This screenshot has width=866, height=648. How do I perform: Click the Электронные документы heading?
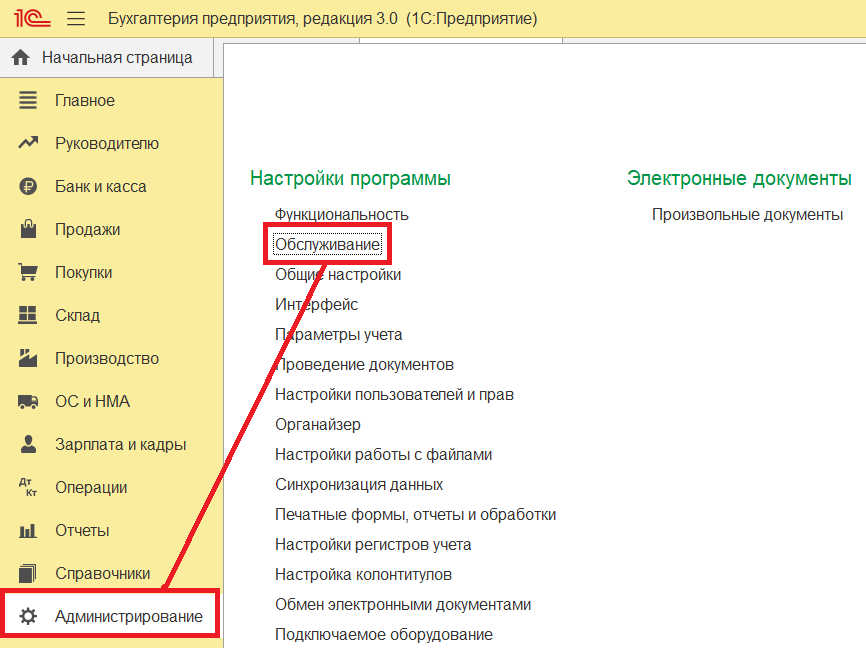(x=739, y=178)
